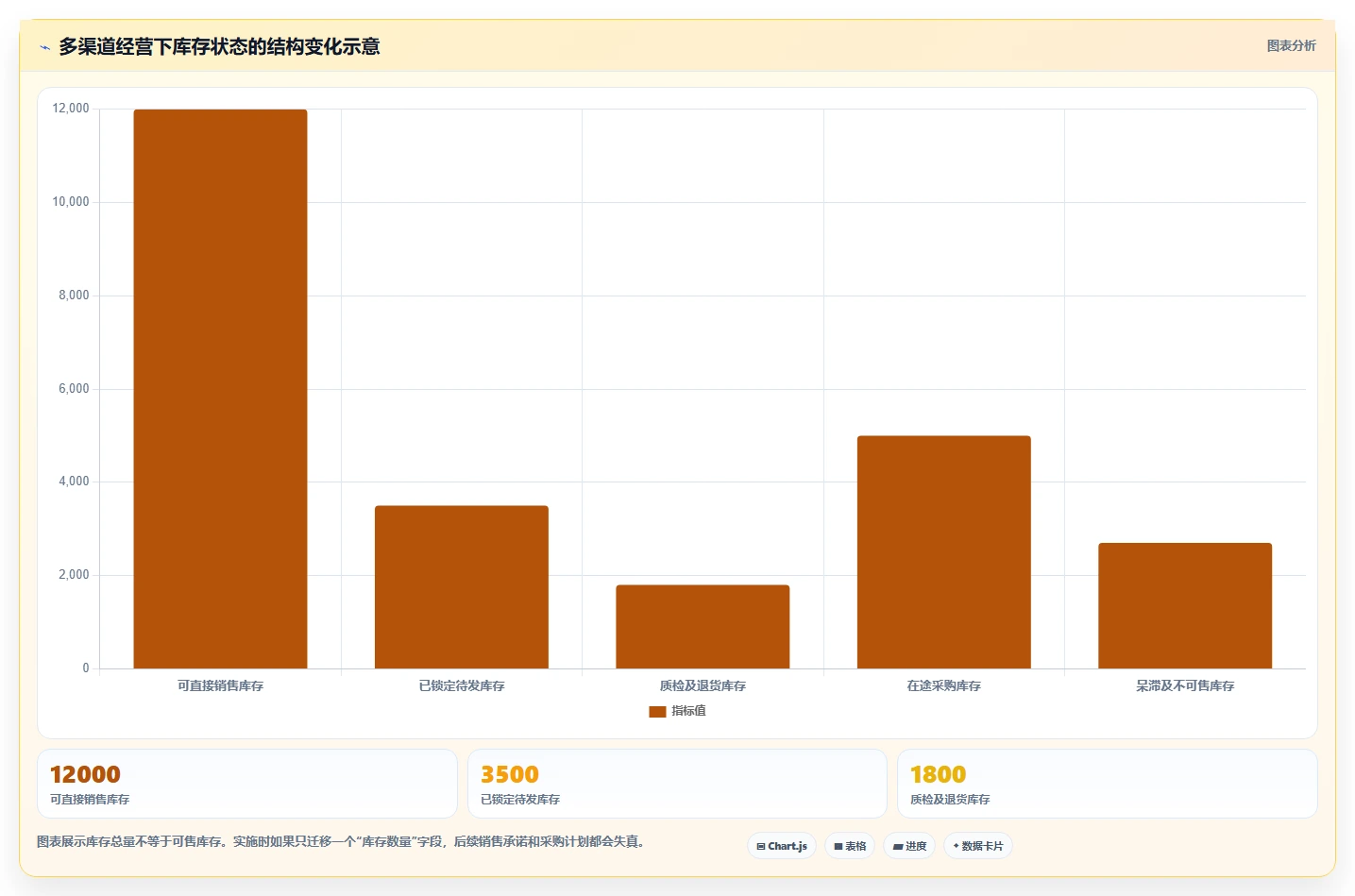
Task: Click the x-axis label 呆滞及不可售库存
Action: click(1185, 686)
